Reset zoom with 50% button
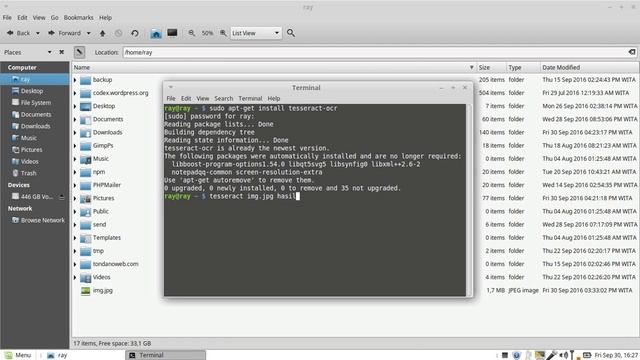The image size is (640, 360). point(207,33)
